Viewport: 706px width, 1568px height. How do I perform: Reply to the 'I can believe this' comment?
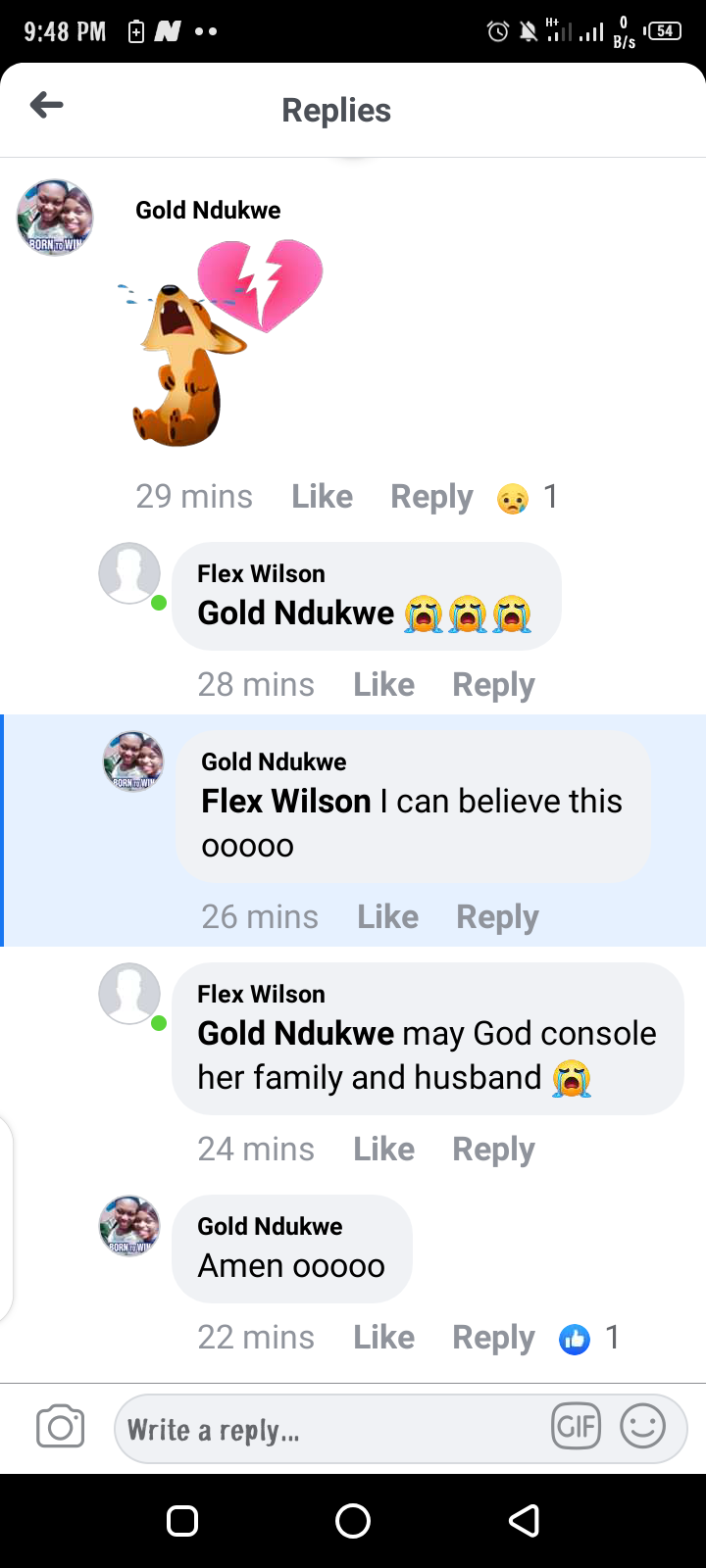497,917
